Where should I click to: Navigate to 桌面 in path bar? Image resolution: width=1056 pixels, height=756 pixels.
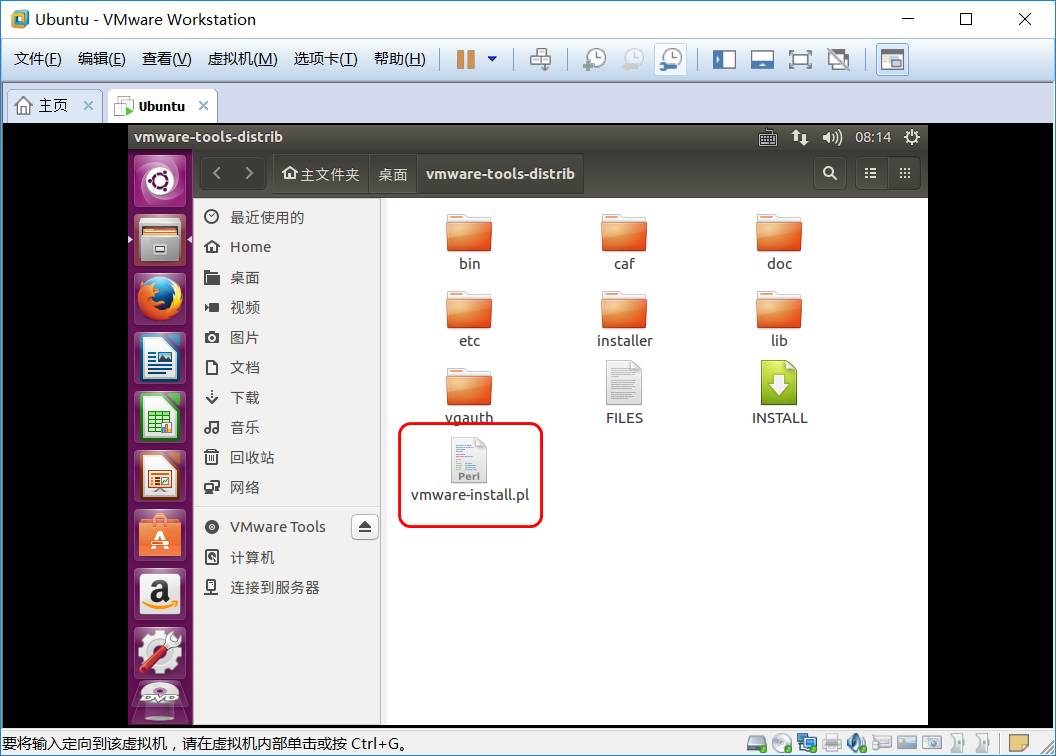click(x=393, y=174)
